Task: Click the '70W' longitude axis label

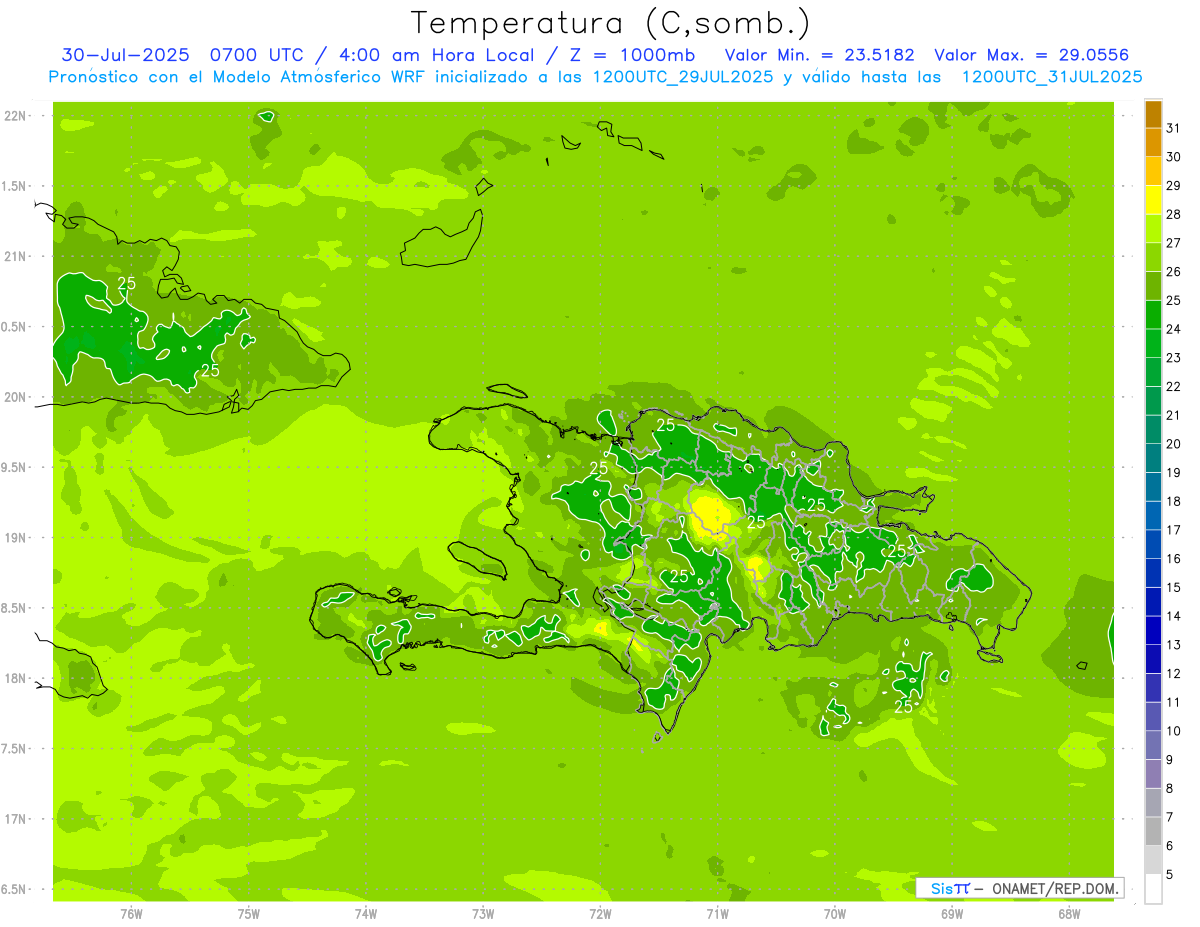Action: click(x=835, y=914)
